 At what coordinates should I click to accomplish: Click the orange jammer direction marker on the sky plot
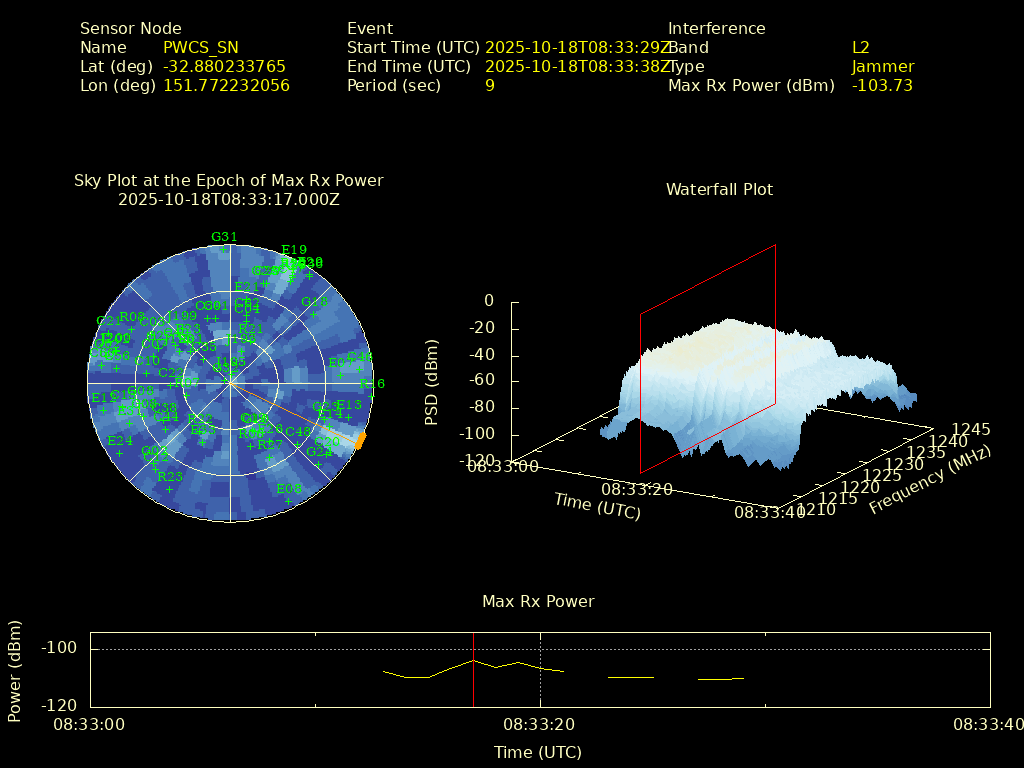pyautogui.click(x=360, y=440)
